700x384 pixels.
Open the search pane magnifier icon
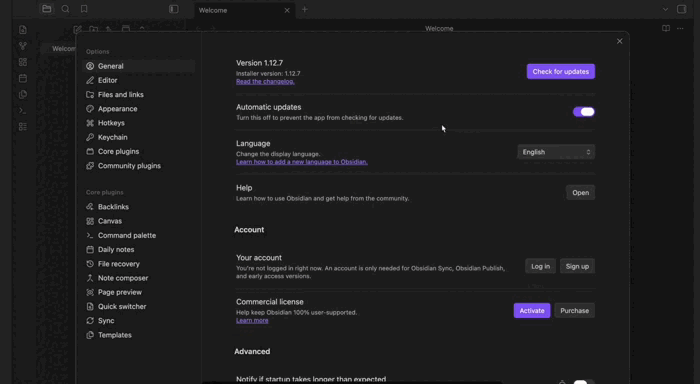click(65, 9)
